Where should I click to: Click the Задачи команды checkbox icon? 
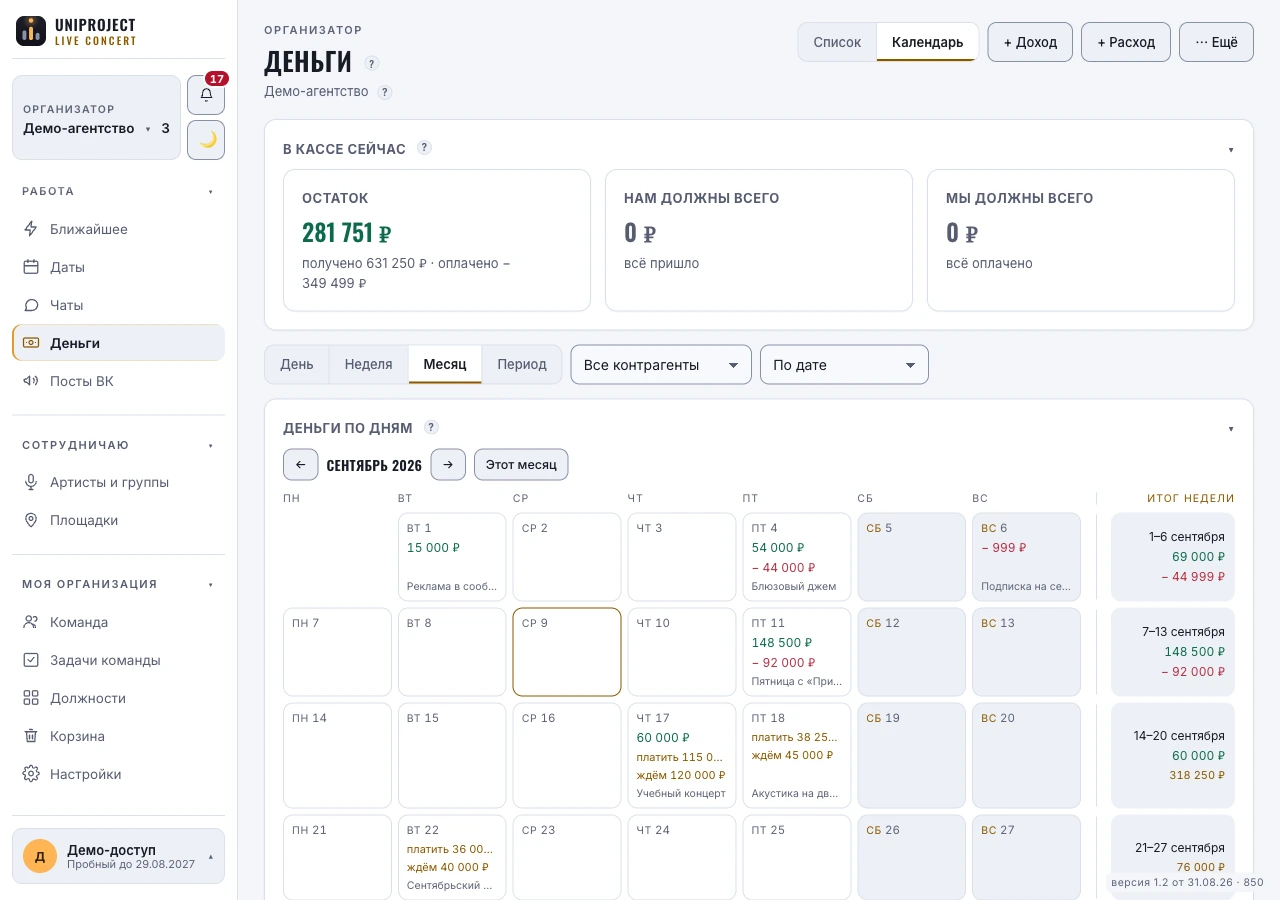coord(31,660)
